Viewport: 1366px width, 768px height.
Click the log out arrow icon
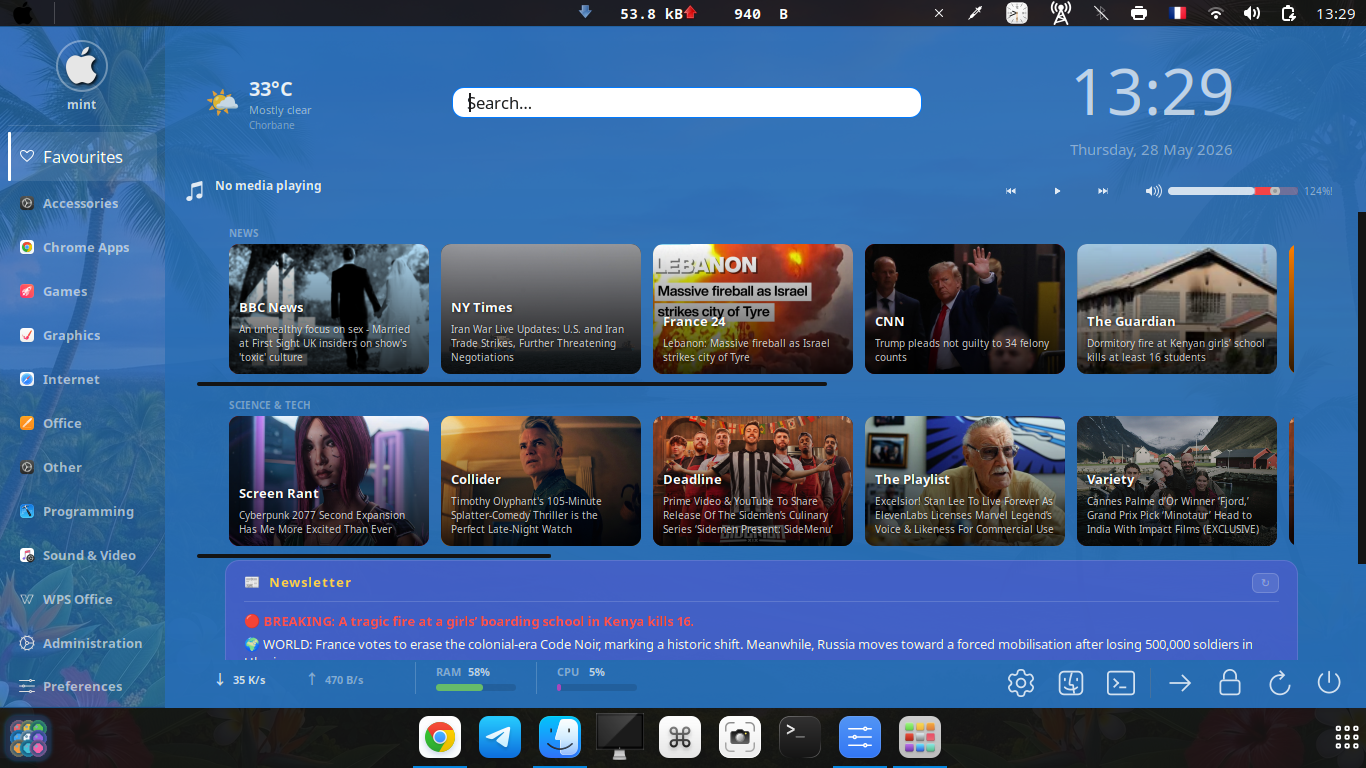click(1180, 683)
